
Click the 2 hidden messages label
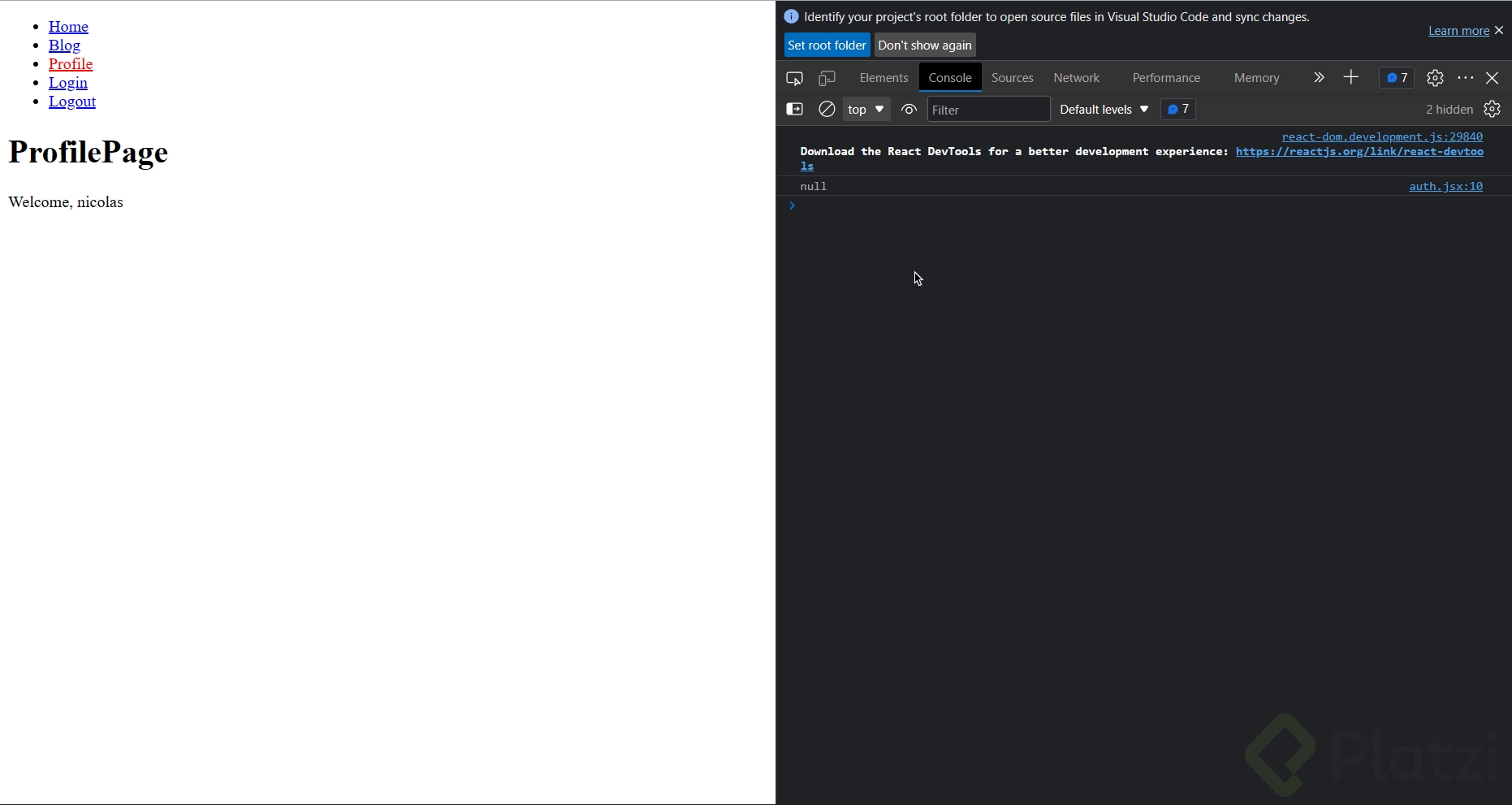point(1449,109)
